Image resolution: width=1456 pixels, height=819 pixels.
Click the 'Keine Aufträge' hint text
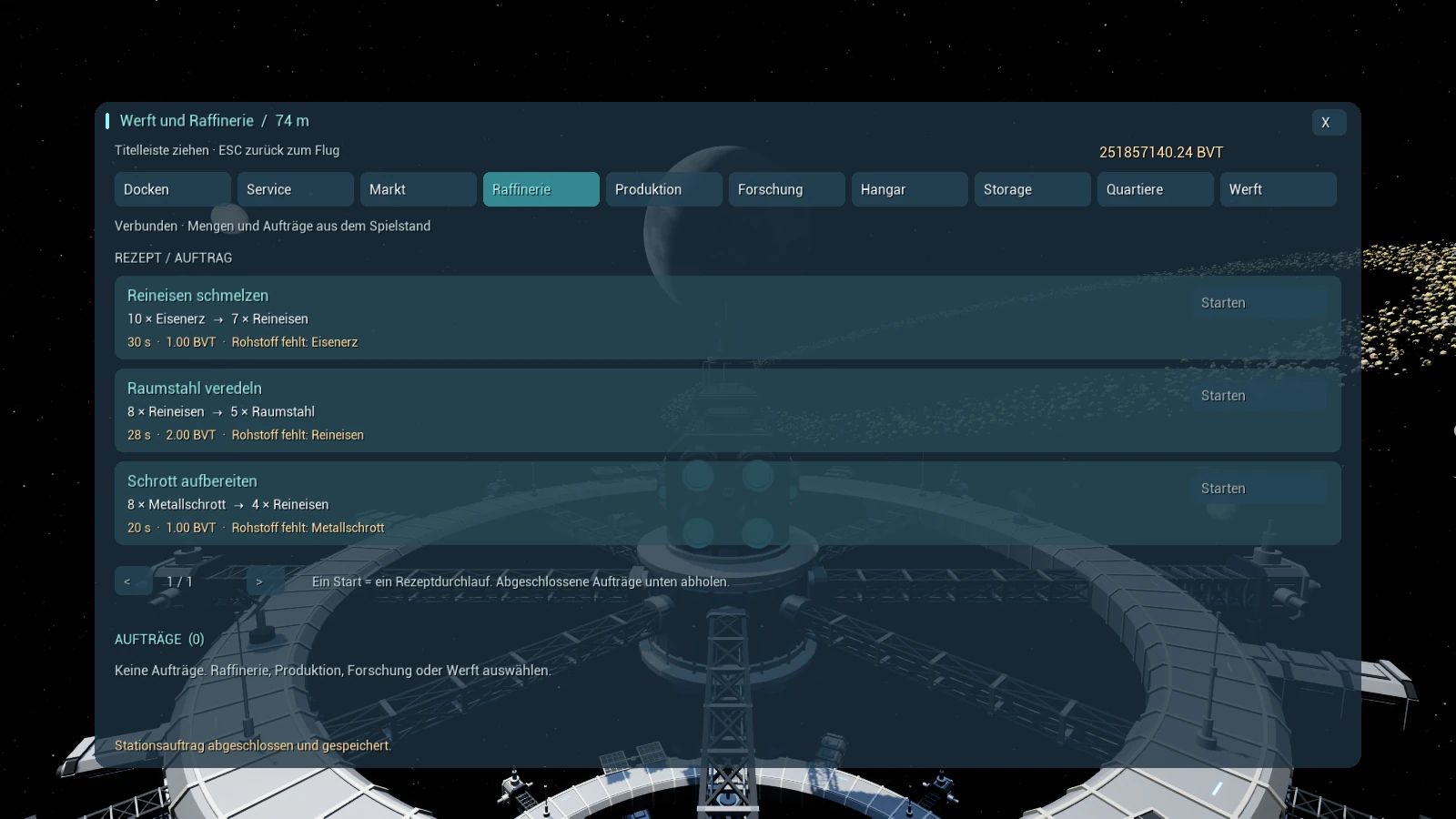pyautogui.click(x=333, y=671)
